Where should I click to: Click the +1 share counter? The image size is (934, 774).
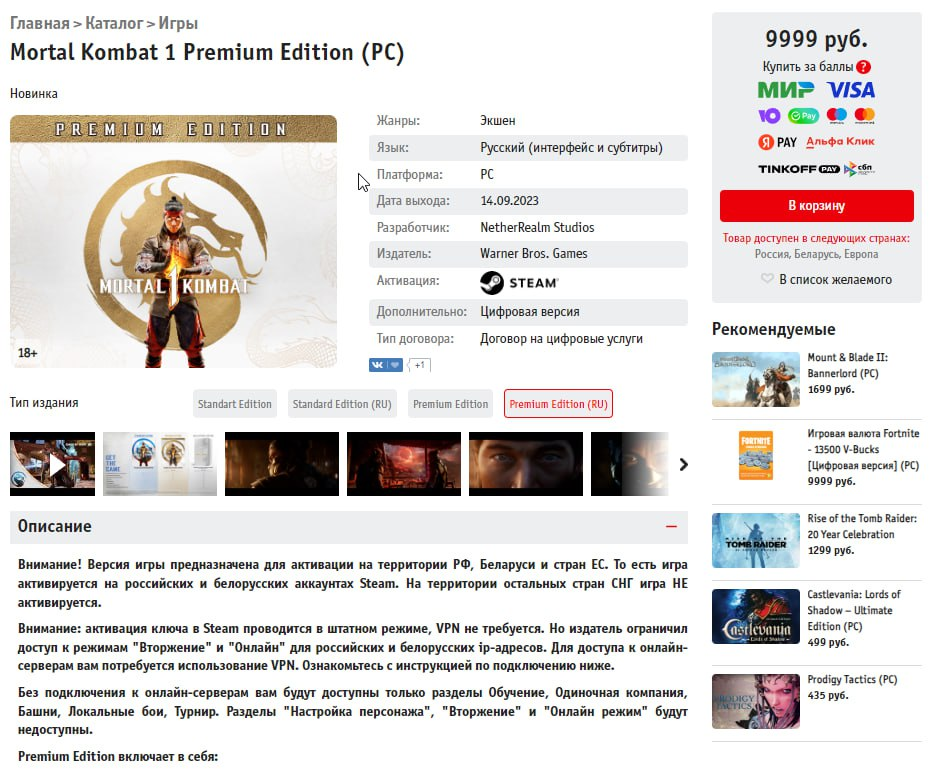click(419, 365)
